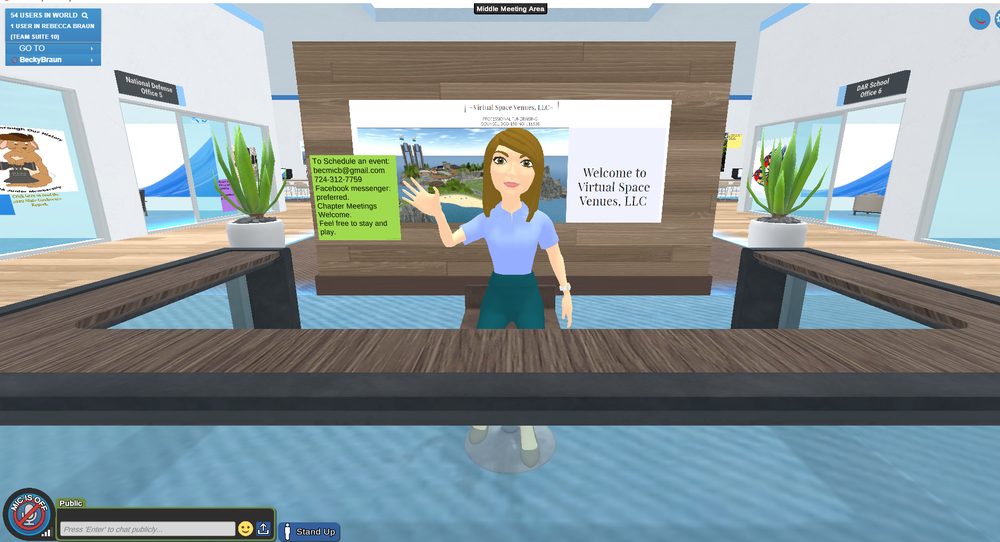1000x542 pixels.
Task: Click the green scheduling info note
Action: [x=355, y=197]
